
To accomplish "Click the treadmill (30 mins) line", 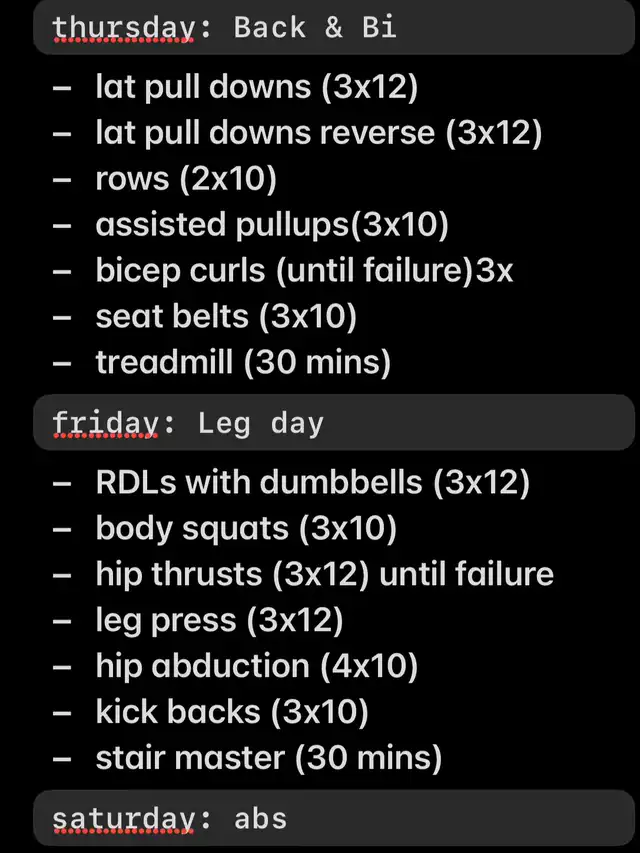I will (243, 362).
